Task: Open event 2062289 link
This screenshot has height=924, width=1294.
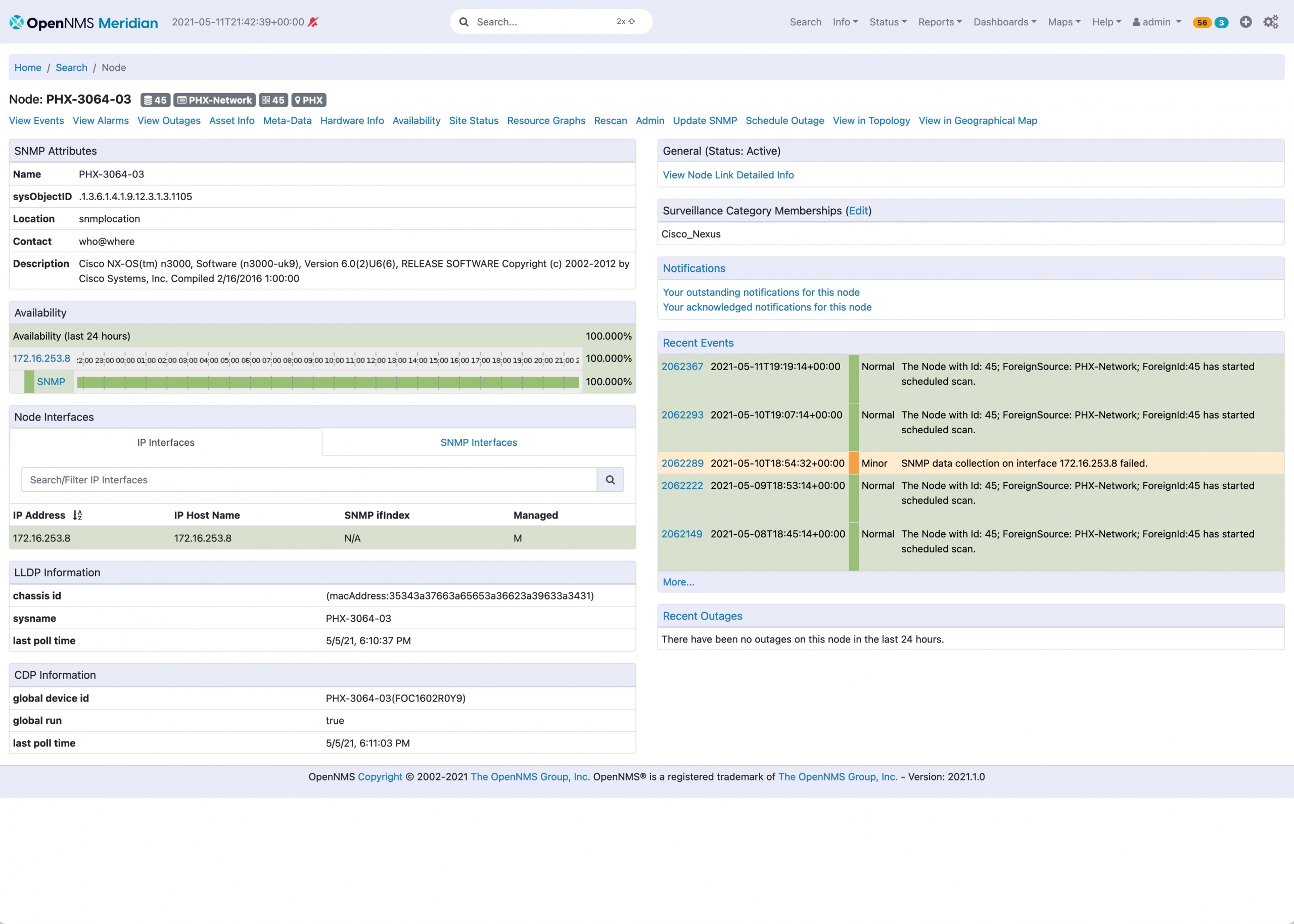Action: pyautogui.click(x=682, y=463)
